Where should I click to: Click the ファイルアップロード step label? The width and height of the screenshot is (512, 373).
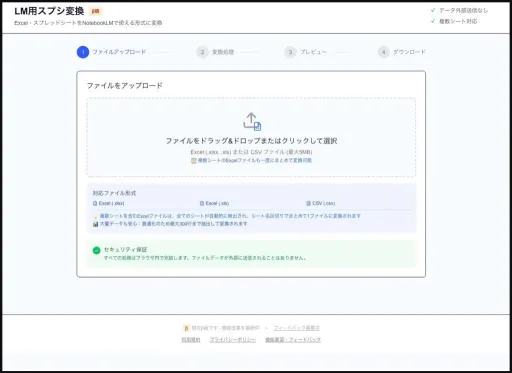point(119,52)
